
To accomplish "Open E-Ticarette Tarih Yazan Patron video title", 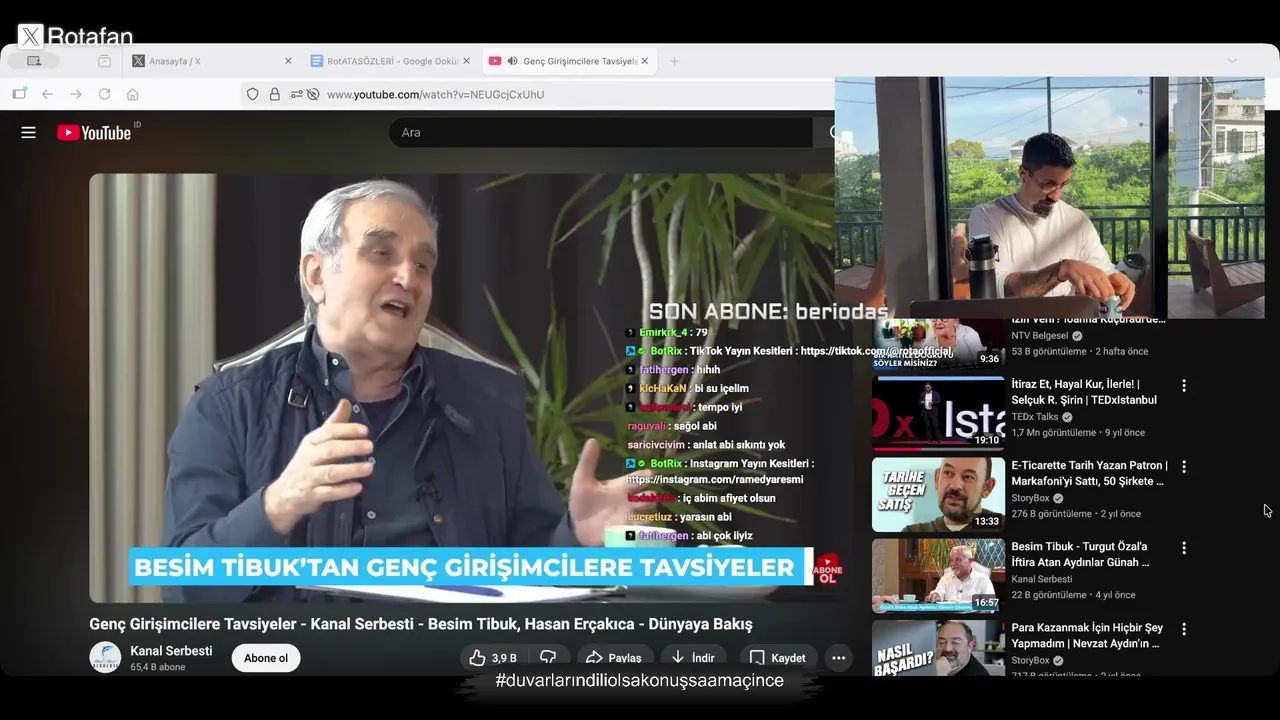I will tap(1089, 473).
